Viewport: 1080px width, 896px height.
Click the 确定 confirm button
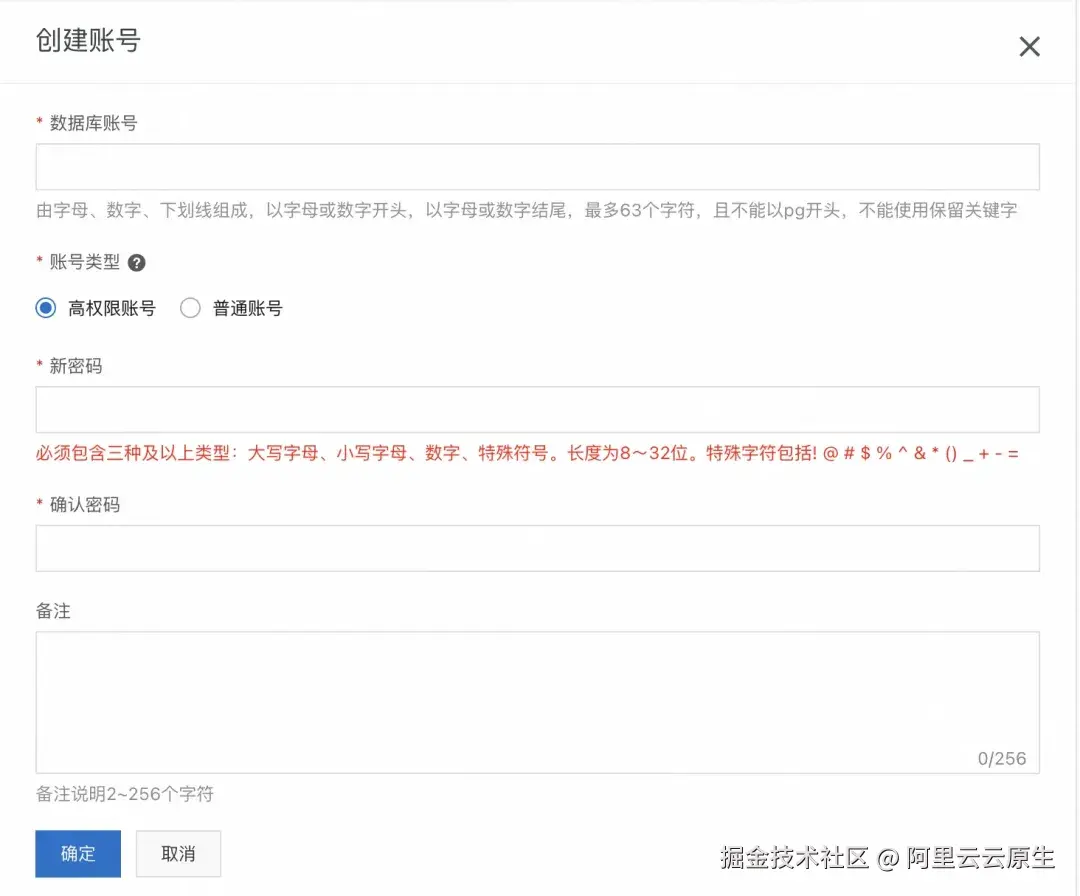77,853
